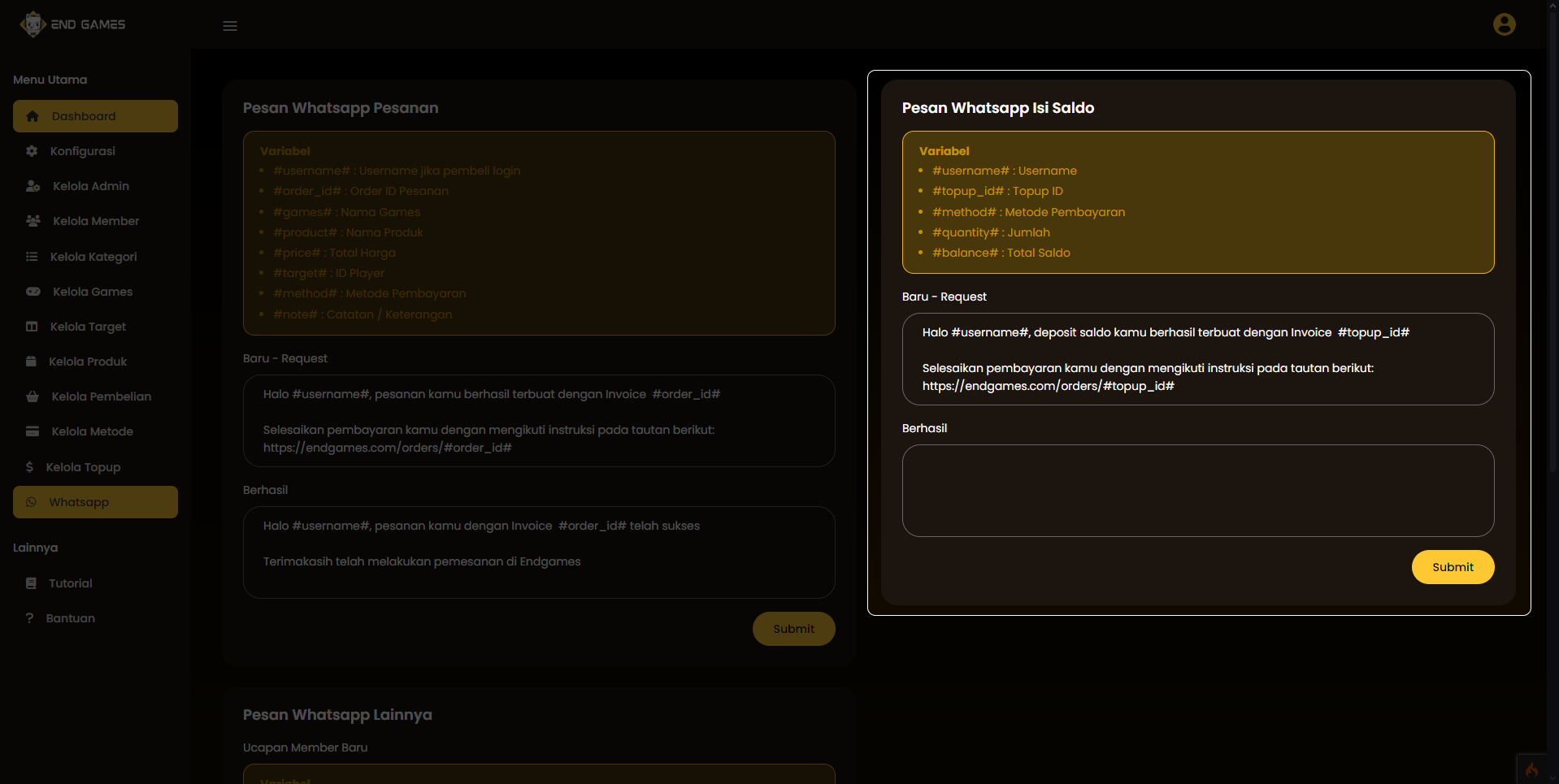Click '#method# : Metode Pembayaran' in Isi Saldo
The width and height of the screenshot is (1559, 784).
[x=1029, y=212]
